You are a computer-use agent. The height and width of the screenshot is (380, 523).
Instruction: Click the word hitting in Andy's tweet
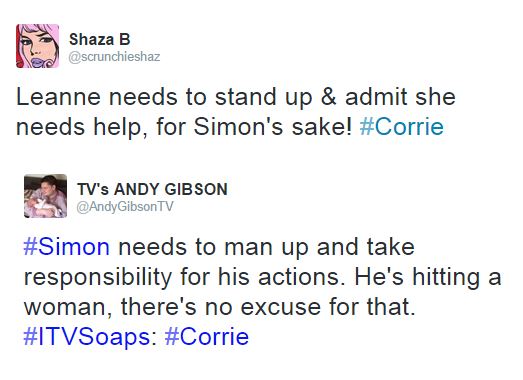[x=446, y=277]
